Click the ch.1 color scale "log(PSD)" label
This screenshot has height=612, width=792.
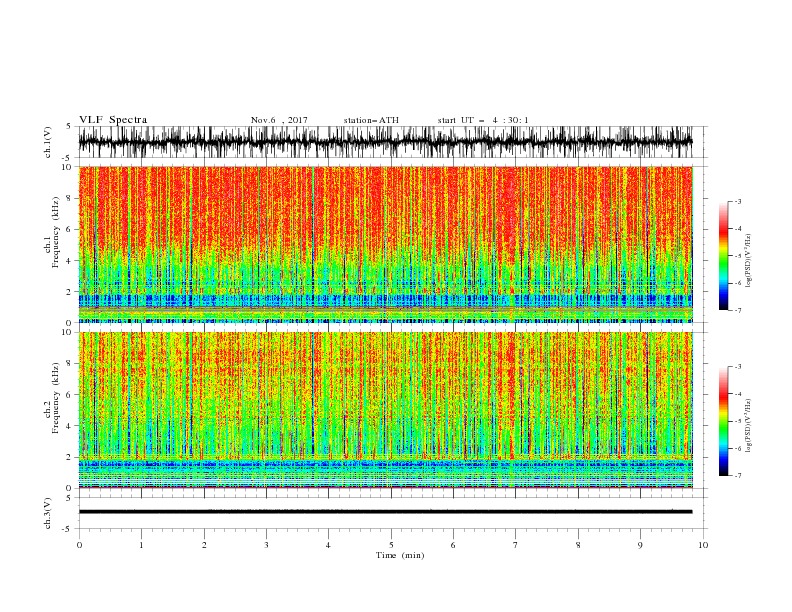(x=749, y=261)
